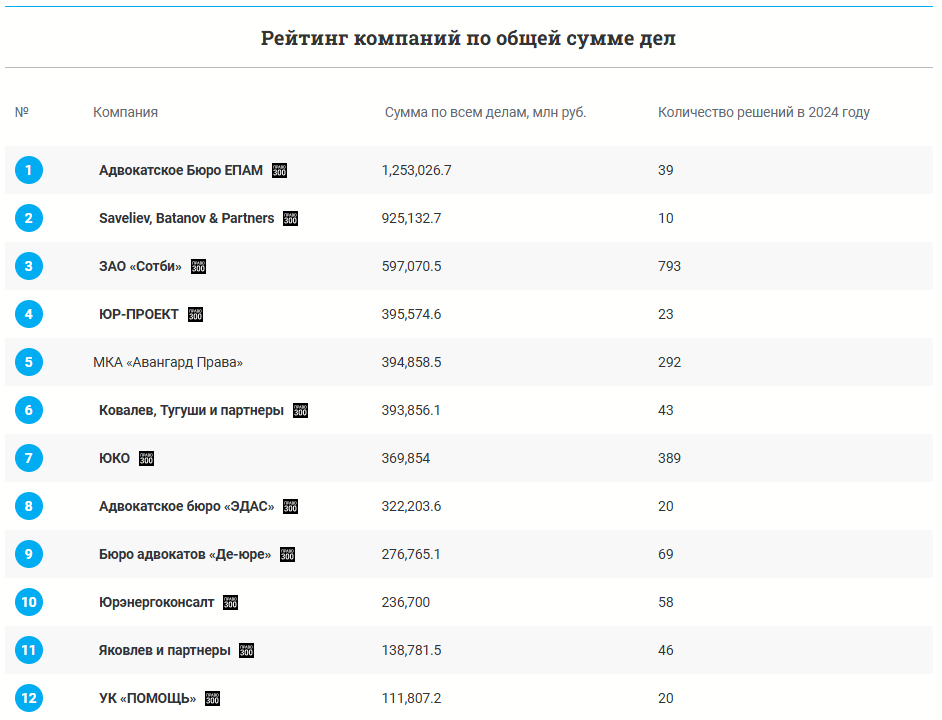The image size is (942, 720).
Task: Select the sum value 111,807.2
Action: tap(412, 698)
